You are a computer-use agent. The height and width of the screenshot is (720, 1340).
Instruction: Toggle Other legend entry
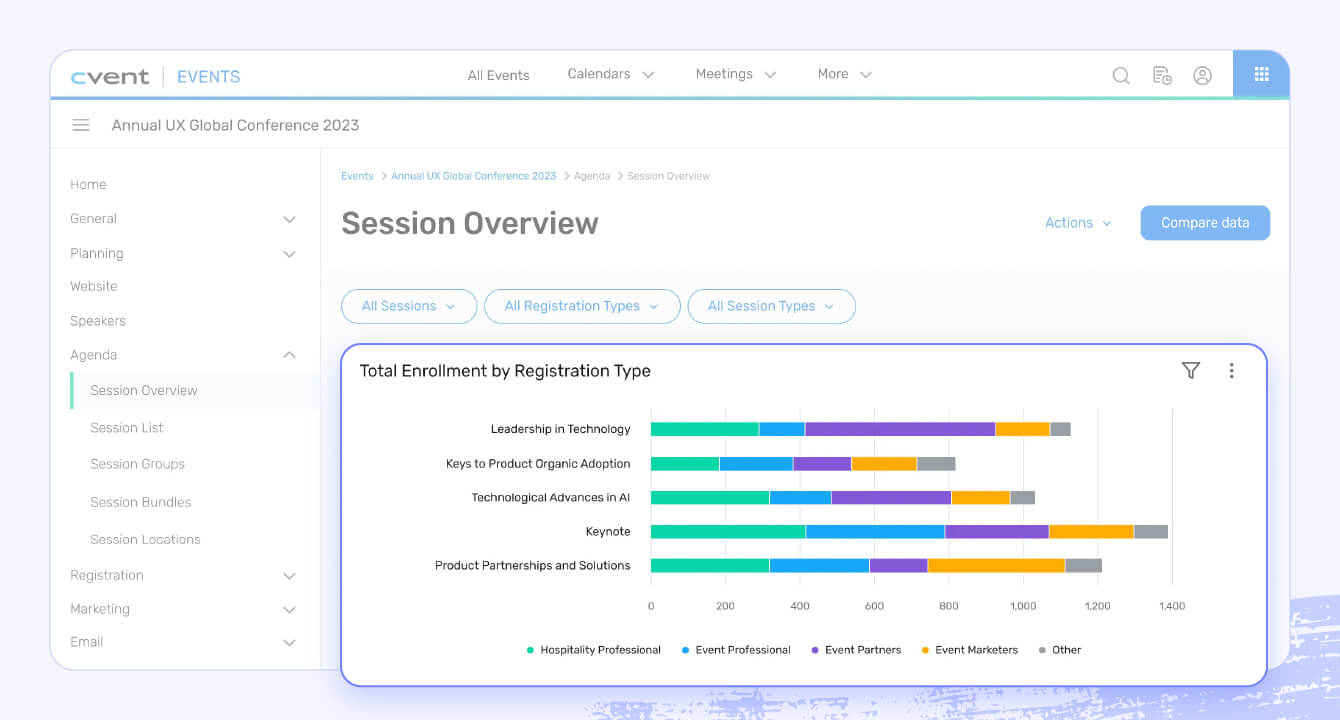[1060, 650]
